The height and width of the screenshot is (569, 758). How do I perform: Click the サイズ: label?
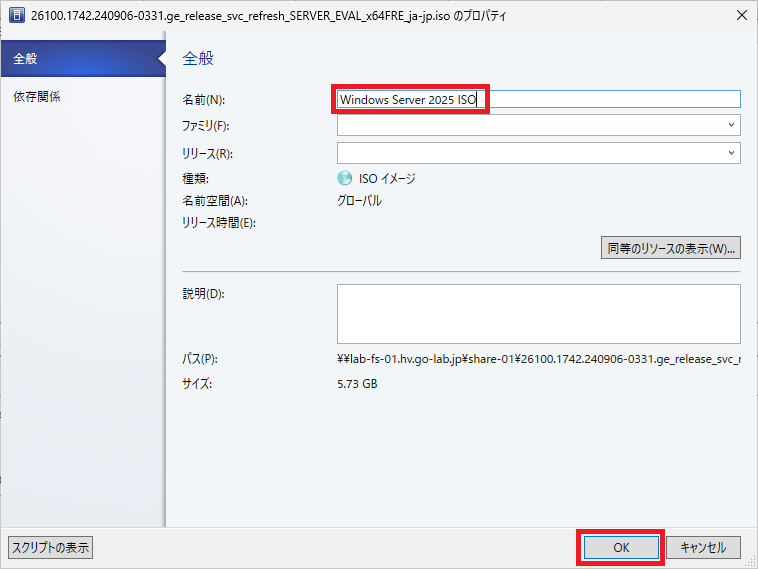point(197,384)
